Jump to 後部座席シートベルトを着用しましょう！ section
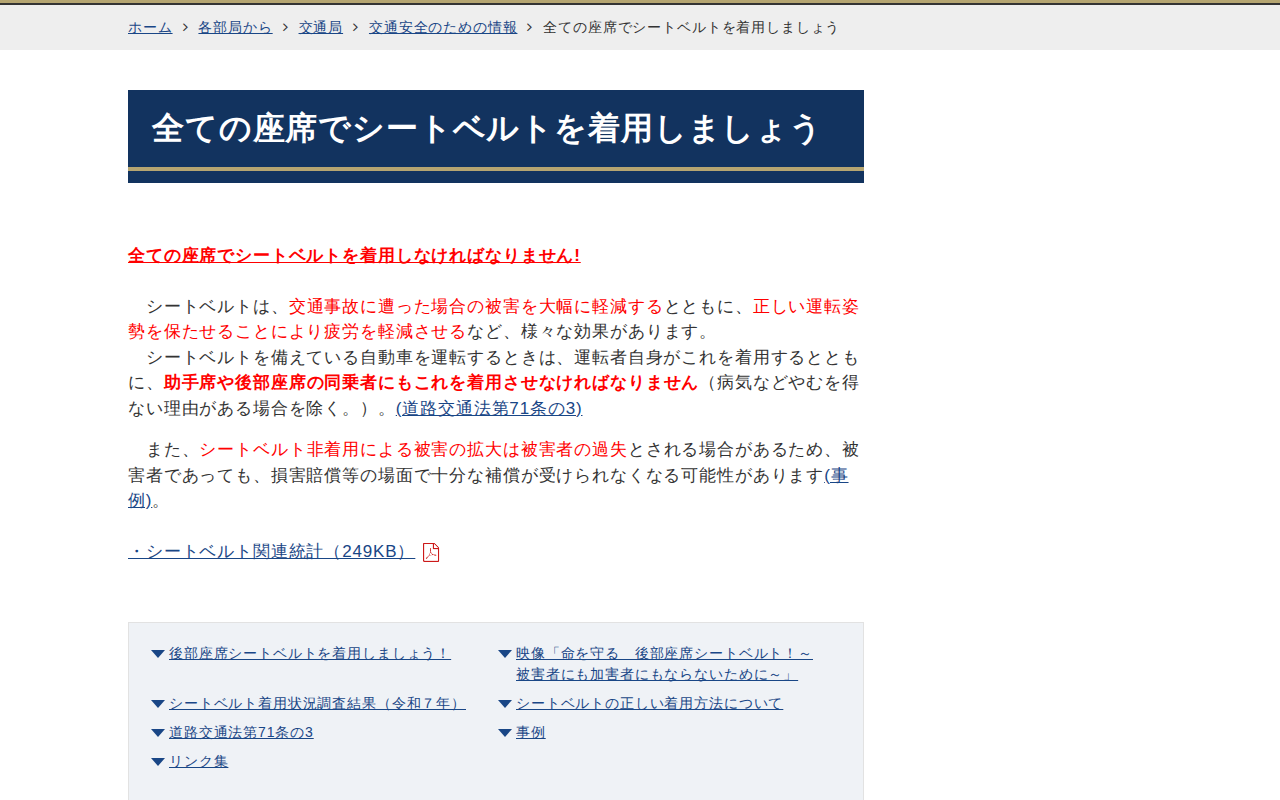 [310, 653]
